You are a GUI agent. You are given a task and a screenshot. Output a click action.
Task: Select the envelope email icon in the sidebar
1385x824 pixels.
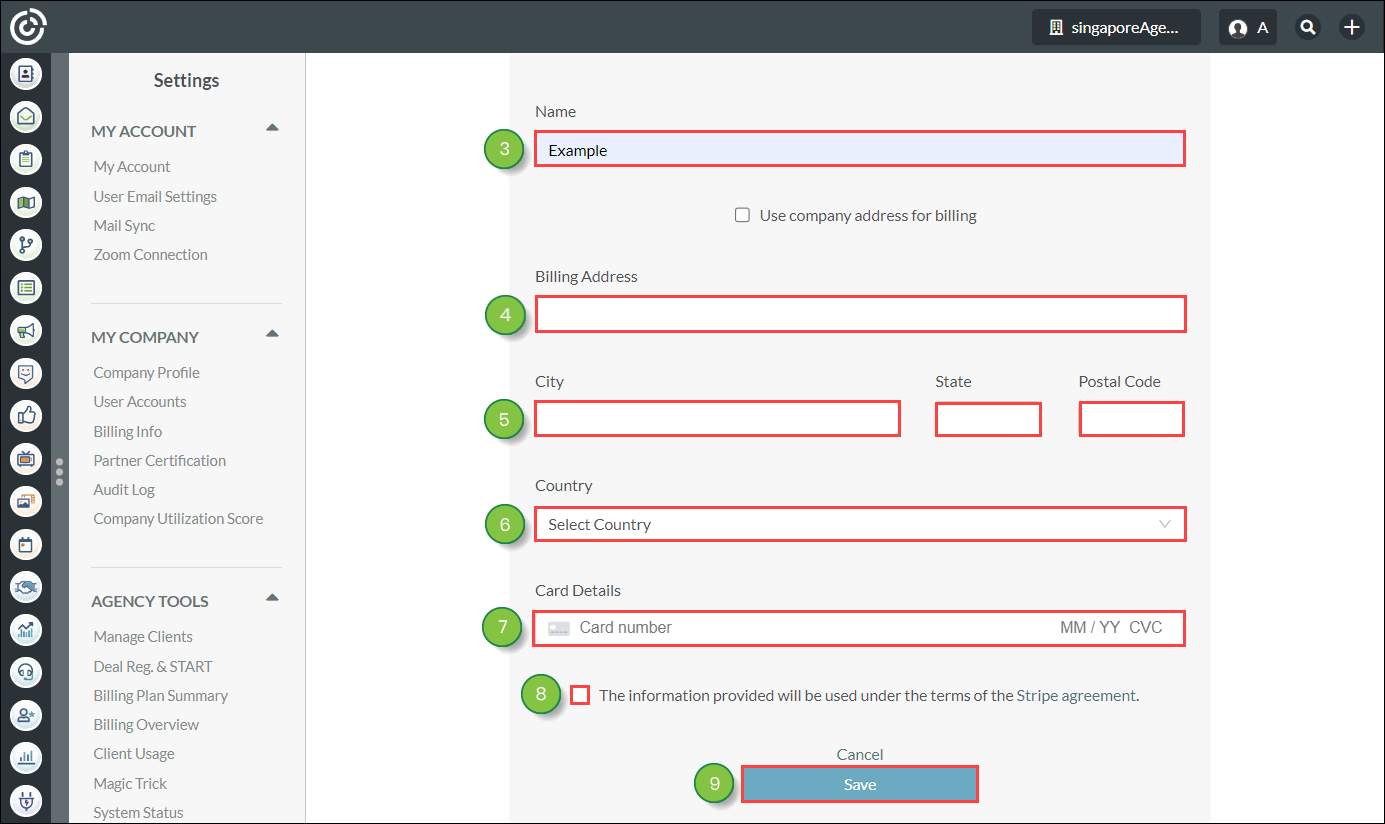pyautogui.click(x=26, y=116)
